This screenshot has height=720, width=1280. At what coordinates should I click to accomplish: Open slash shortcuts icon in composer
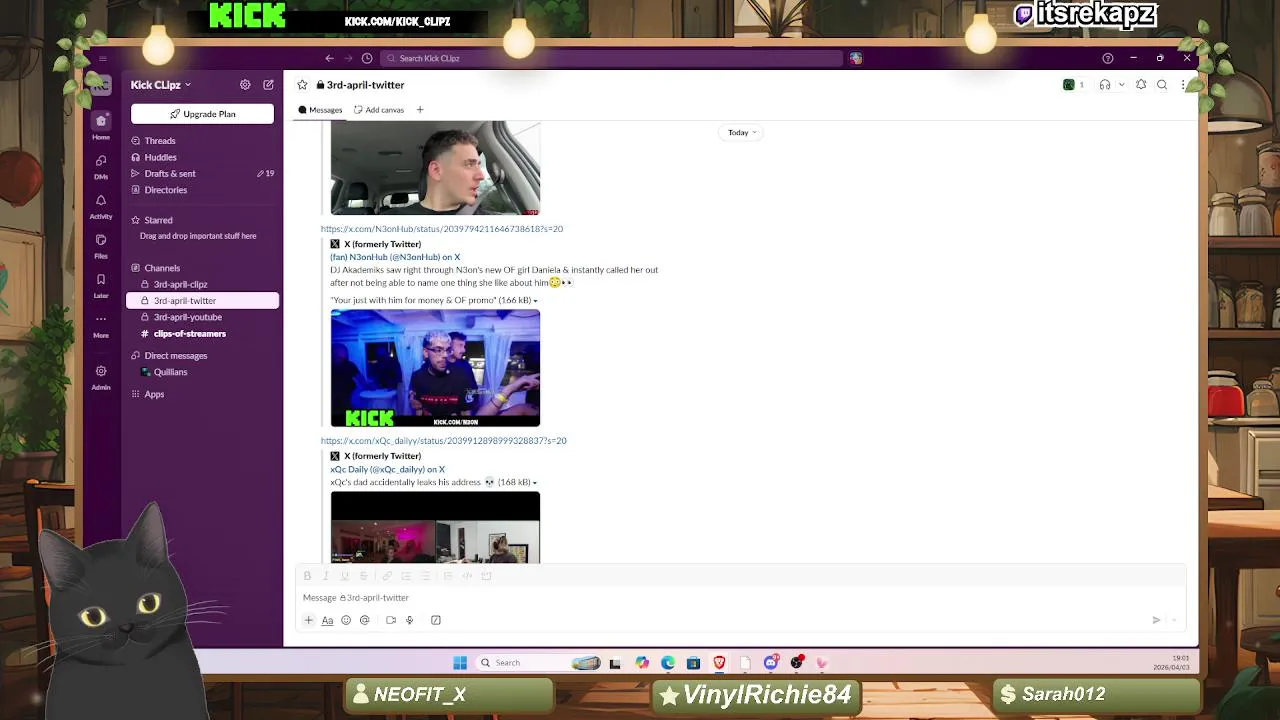pyautogui.click(x=436, y=620)
